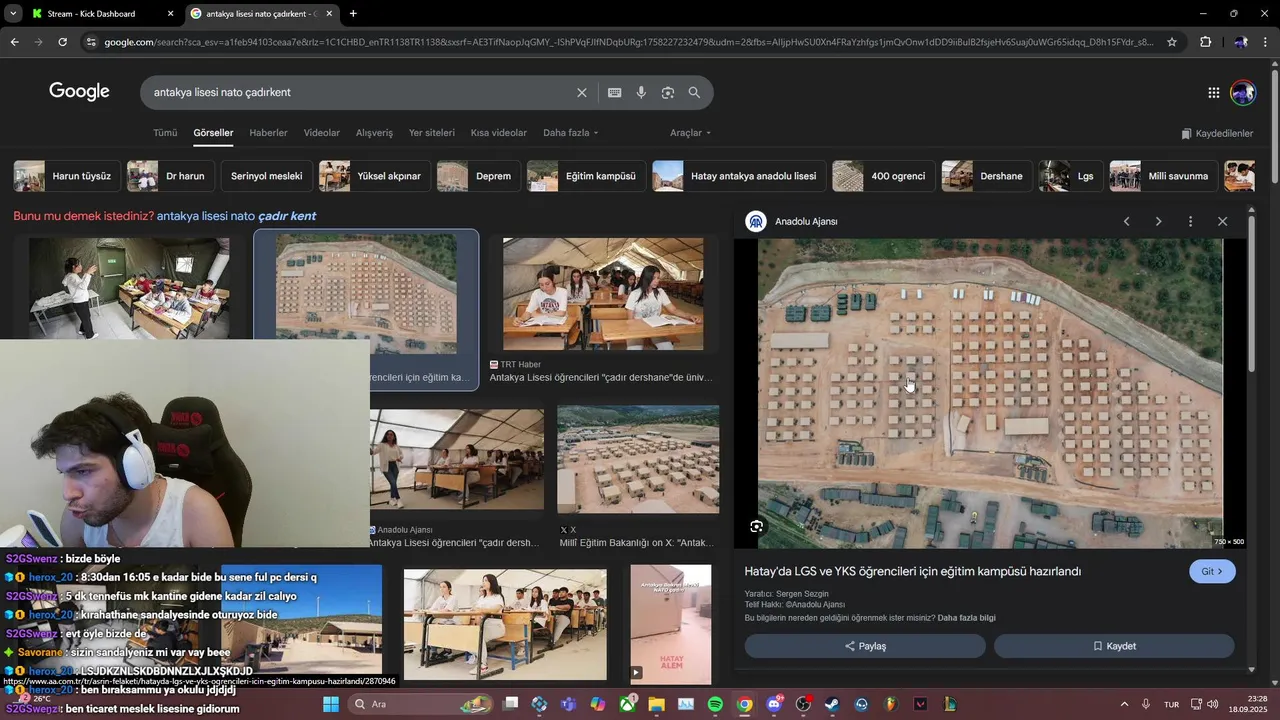Open preview panel more options menu

click(x=1190, y=221)
